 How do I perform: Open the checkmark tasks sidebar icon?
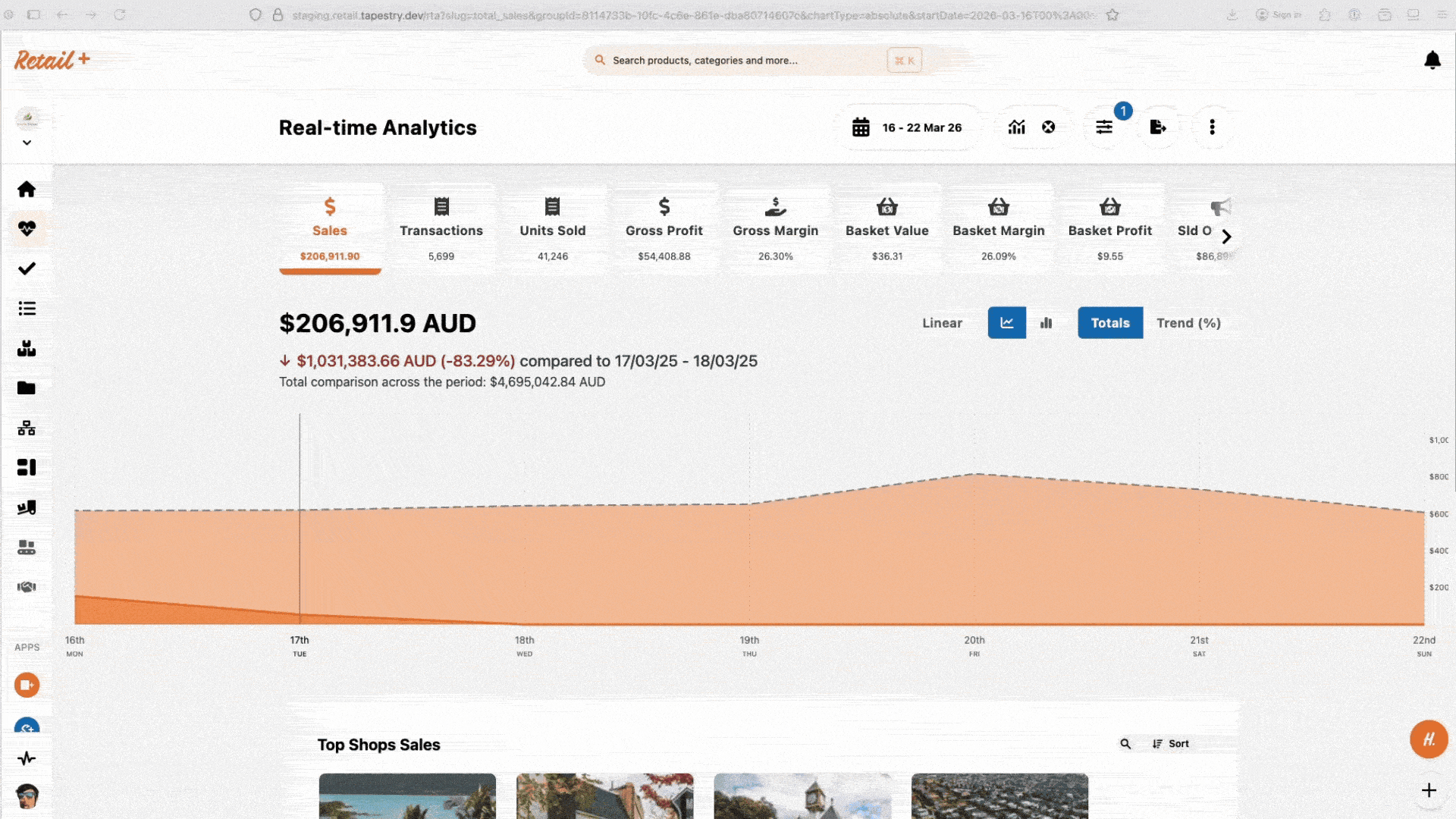pos(27,268)
